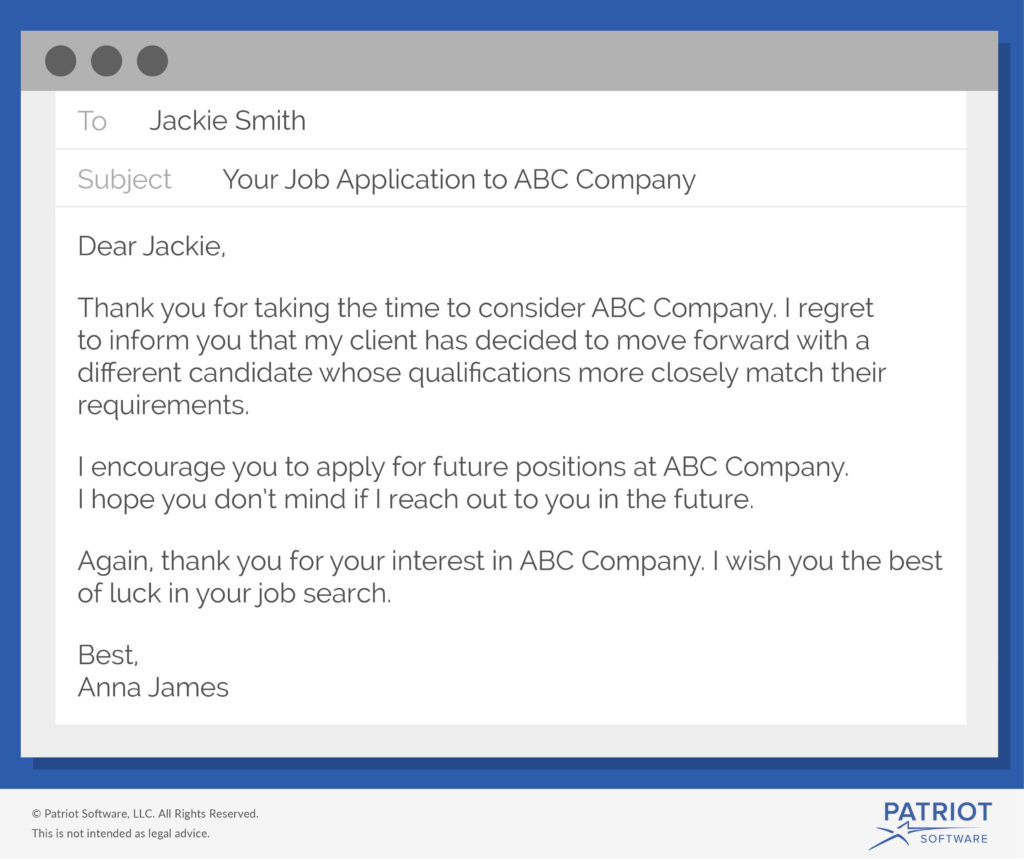Click the rightmost dot above the email header
Viewport: 1024px width, 860px height.
click(x=152, y=61)
